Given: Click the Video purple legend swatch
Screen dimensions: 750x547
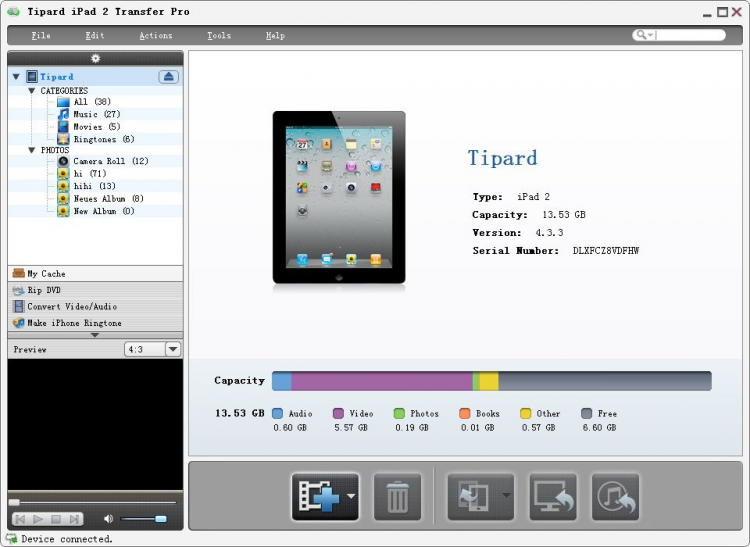Looking at the screenshot, I should click(338, 413).
